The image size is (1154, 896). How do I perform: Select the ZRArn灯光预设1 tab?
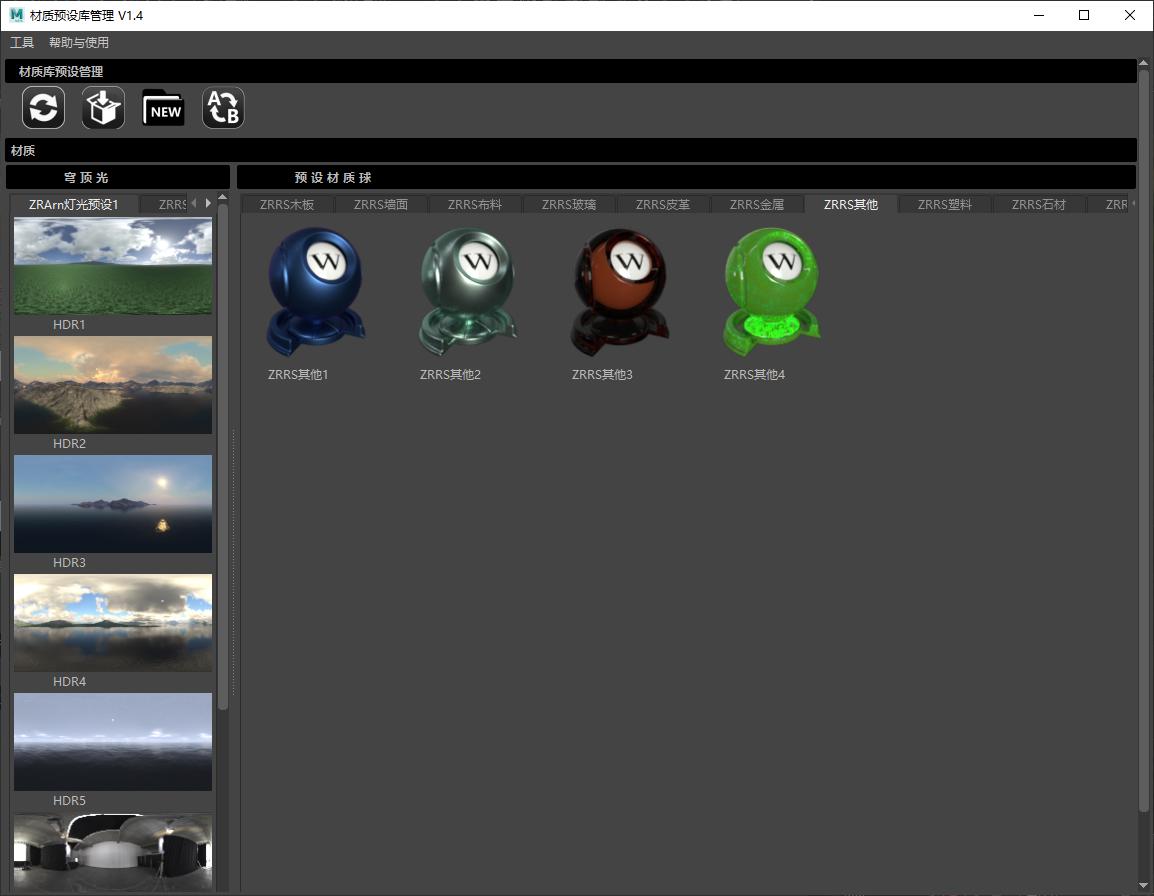(74, 205)
